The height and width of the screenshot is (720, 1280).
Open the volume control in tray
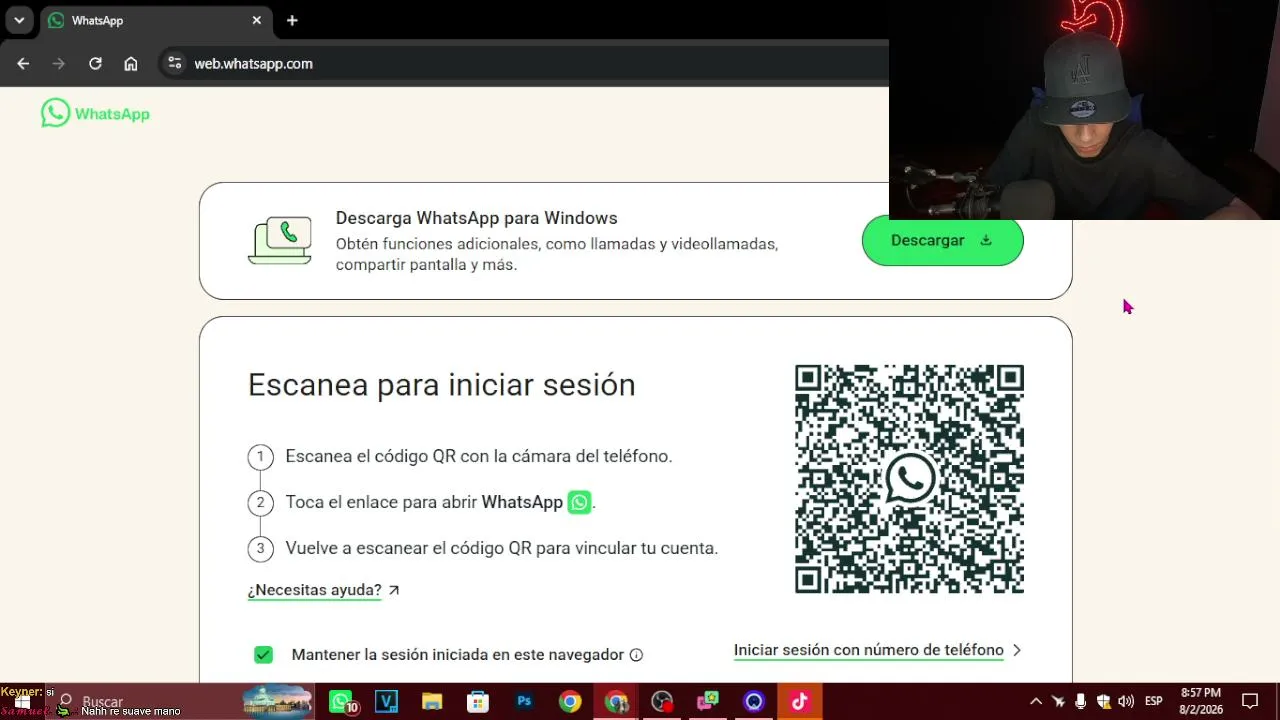click(x=1126, y=701)
